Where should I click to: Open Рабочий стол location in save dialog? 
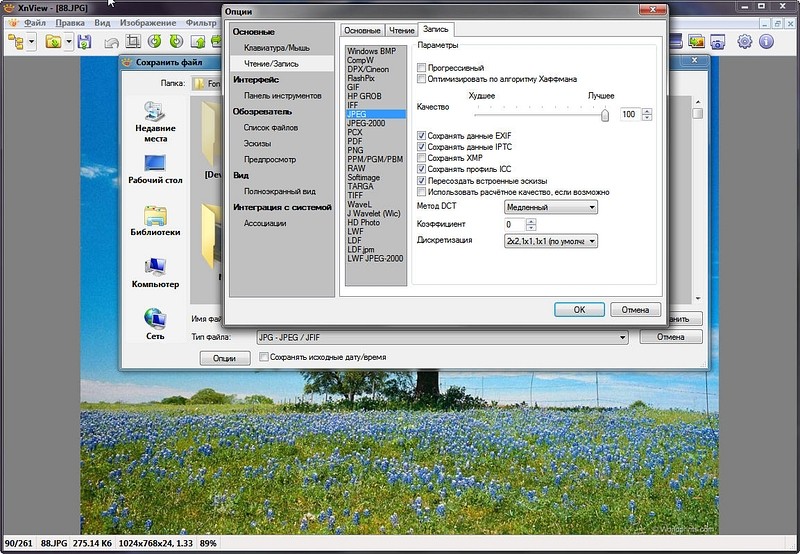click(x=155, y=169)
